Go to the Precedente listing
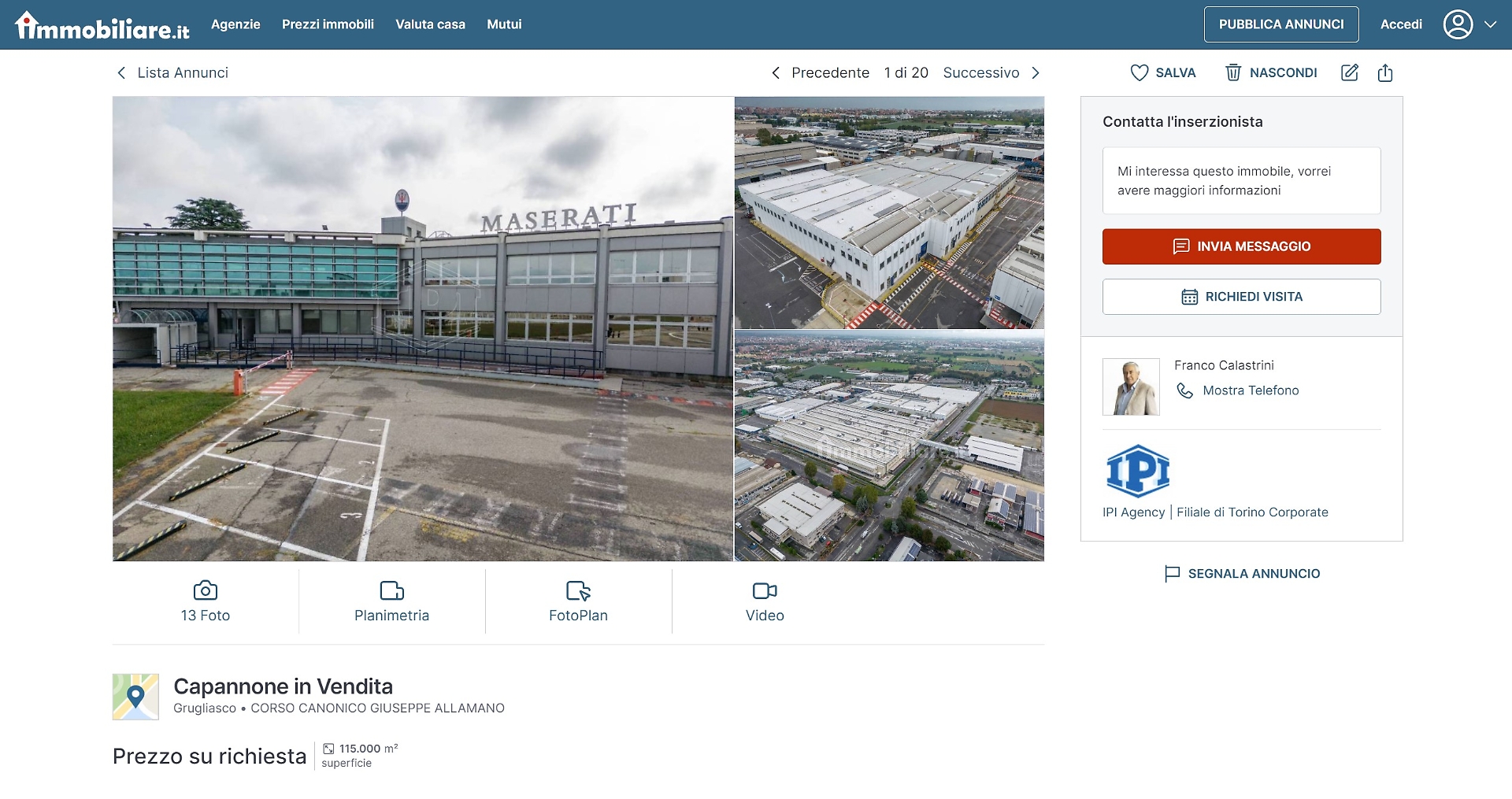 tap(830, 72)
